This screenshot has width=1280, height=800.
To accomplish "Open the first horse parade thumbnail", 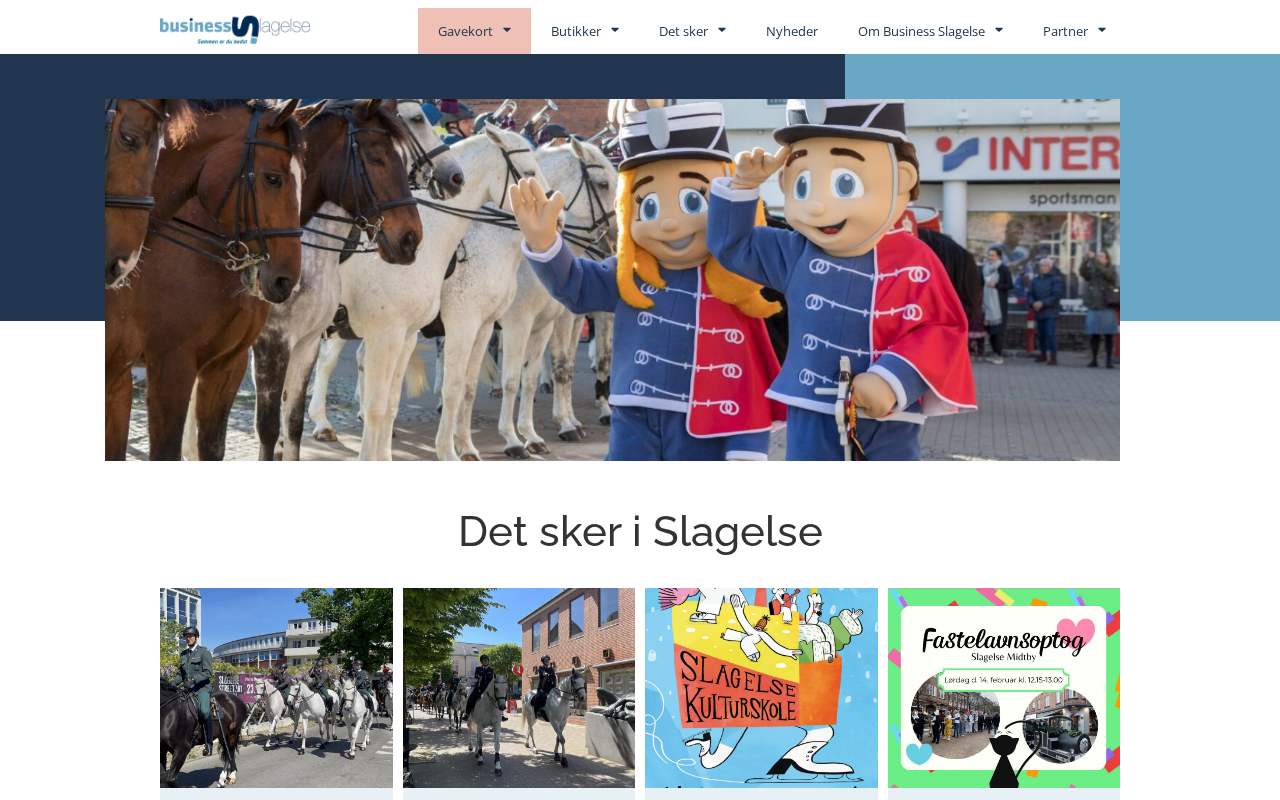I will coord(276,688).
